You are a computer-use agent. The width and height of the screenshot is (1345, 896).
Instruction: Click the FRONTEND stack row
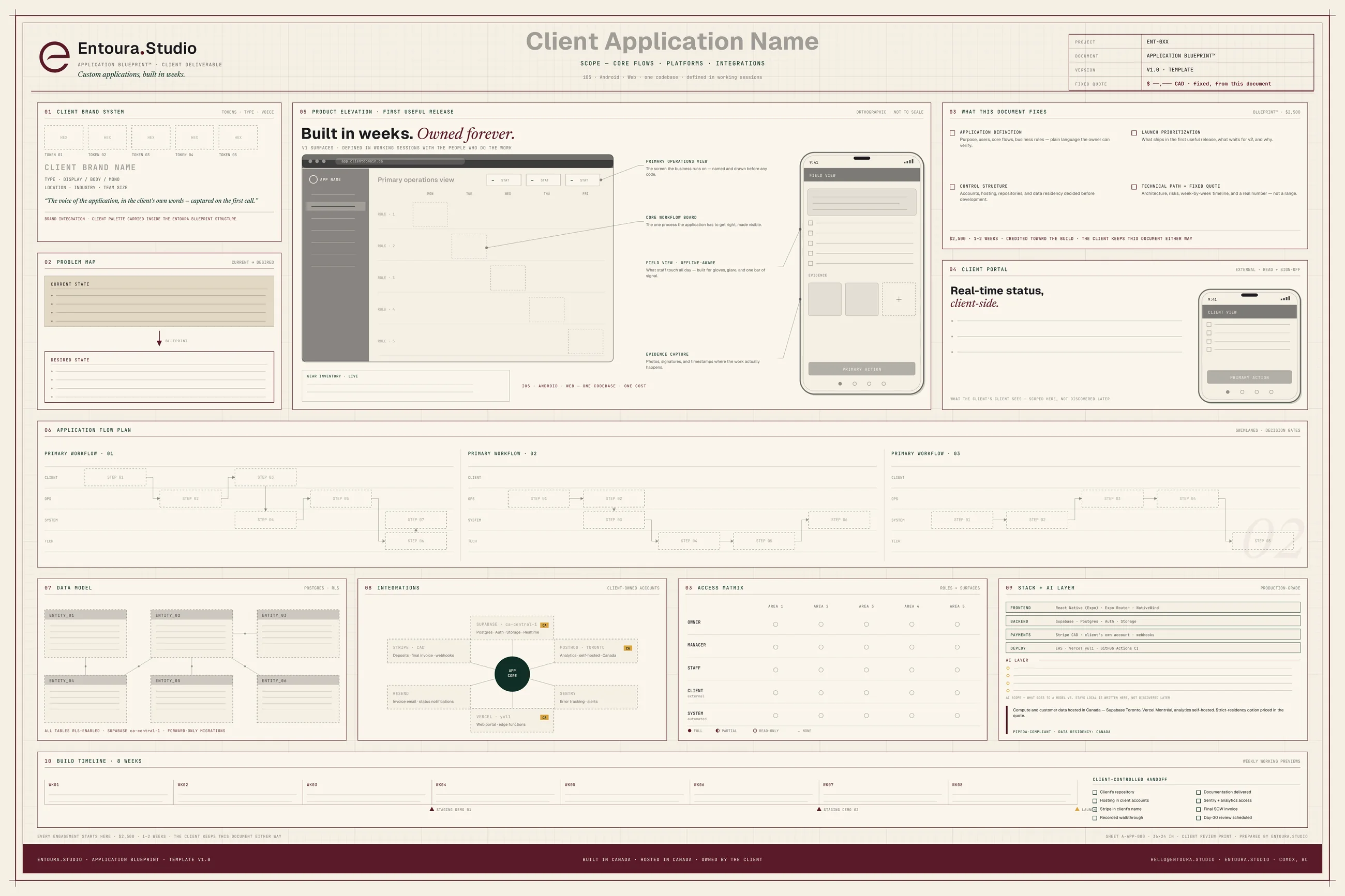pyautogui.click(x=1153, y=608)
